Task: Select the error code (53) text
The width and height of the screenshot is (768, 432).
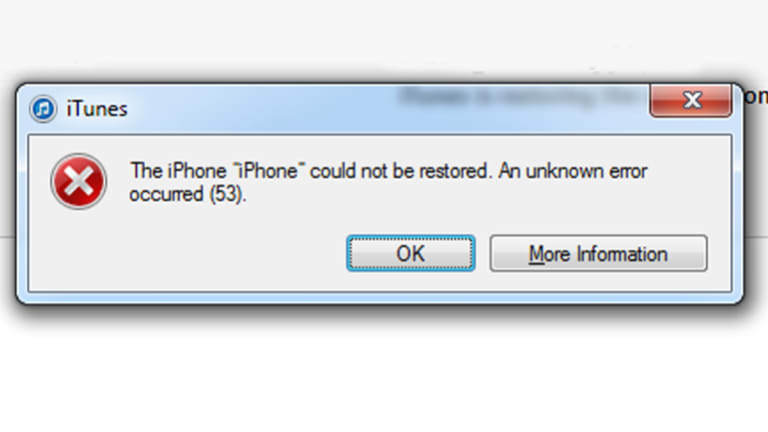Action: [x=228, y=194]
